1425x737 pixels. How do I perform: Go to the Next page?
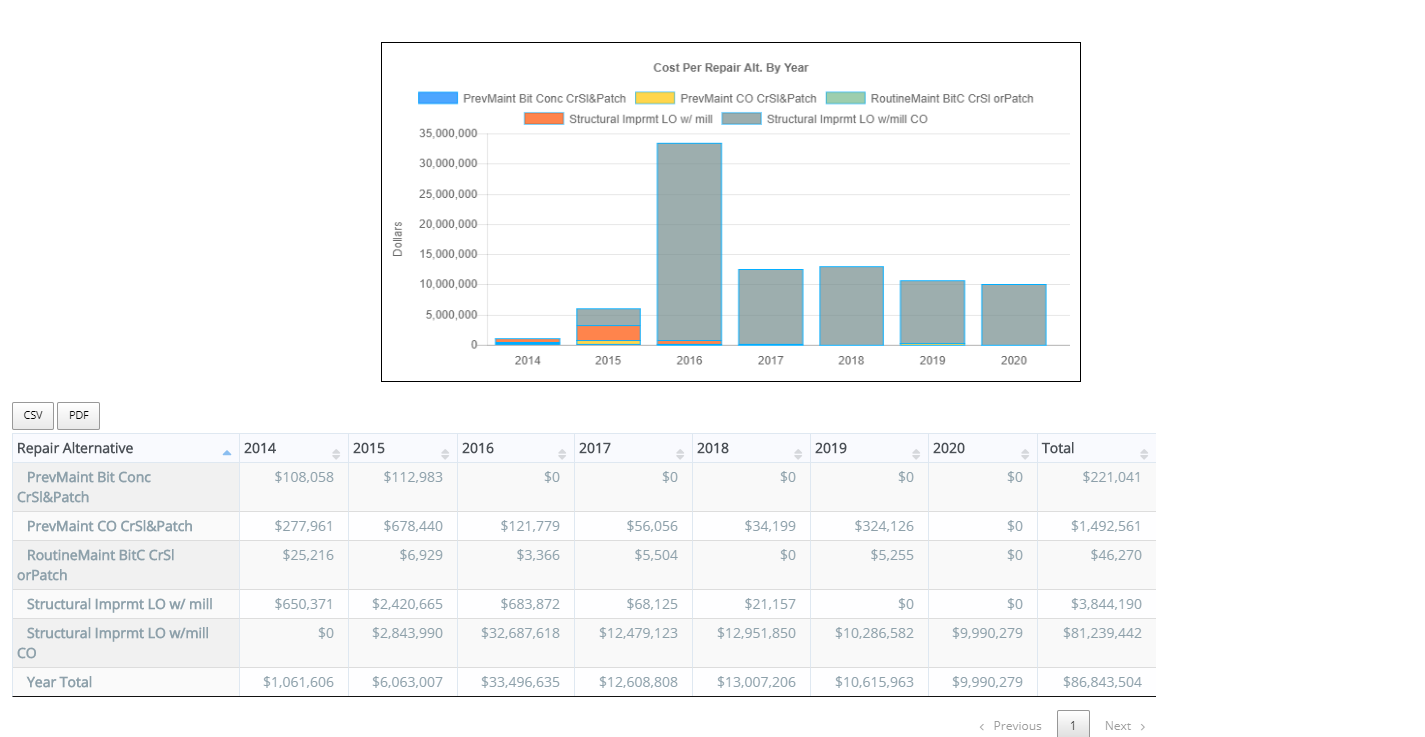[x=1124, y=726]
